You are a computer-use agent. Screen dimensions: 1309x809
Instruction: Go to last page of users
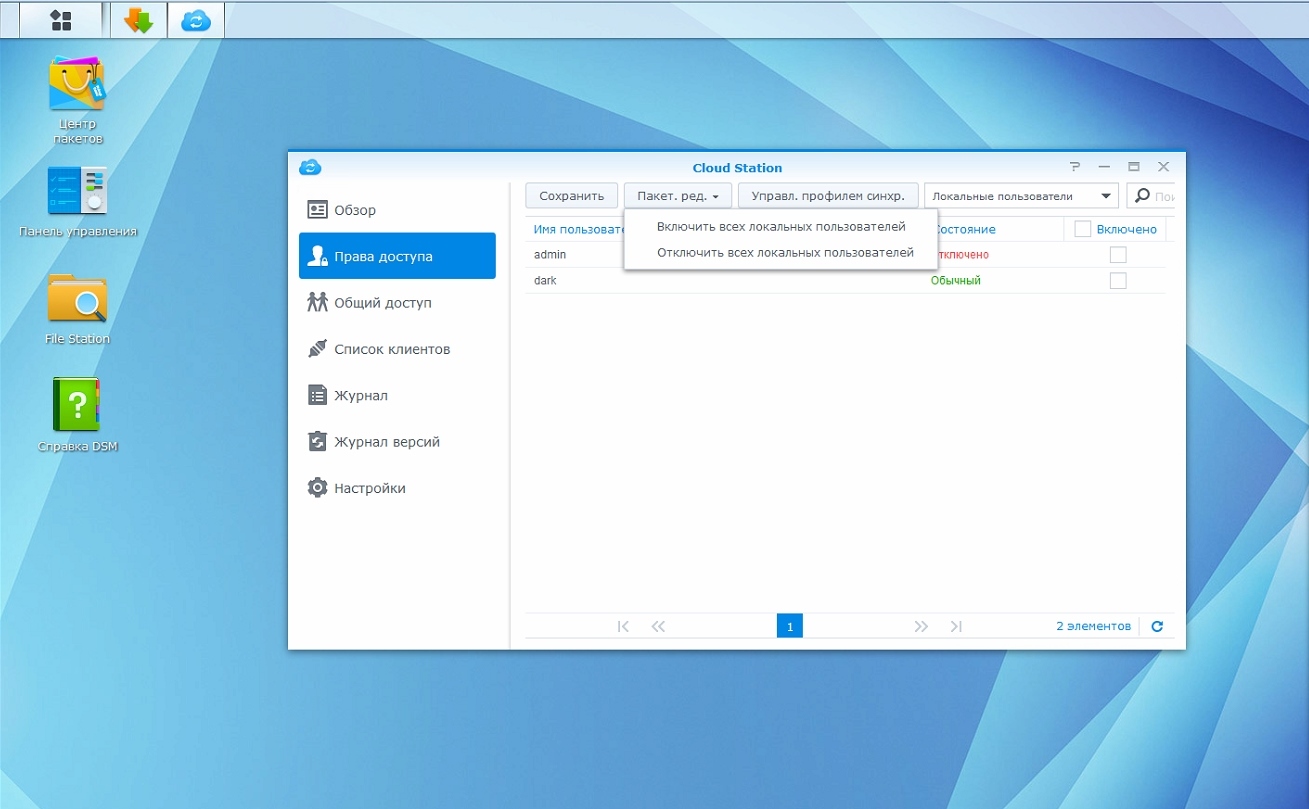[x=956, y=626]
